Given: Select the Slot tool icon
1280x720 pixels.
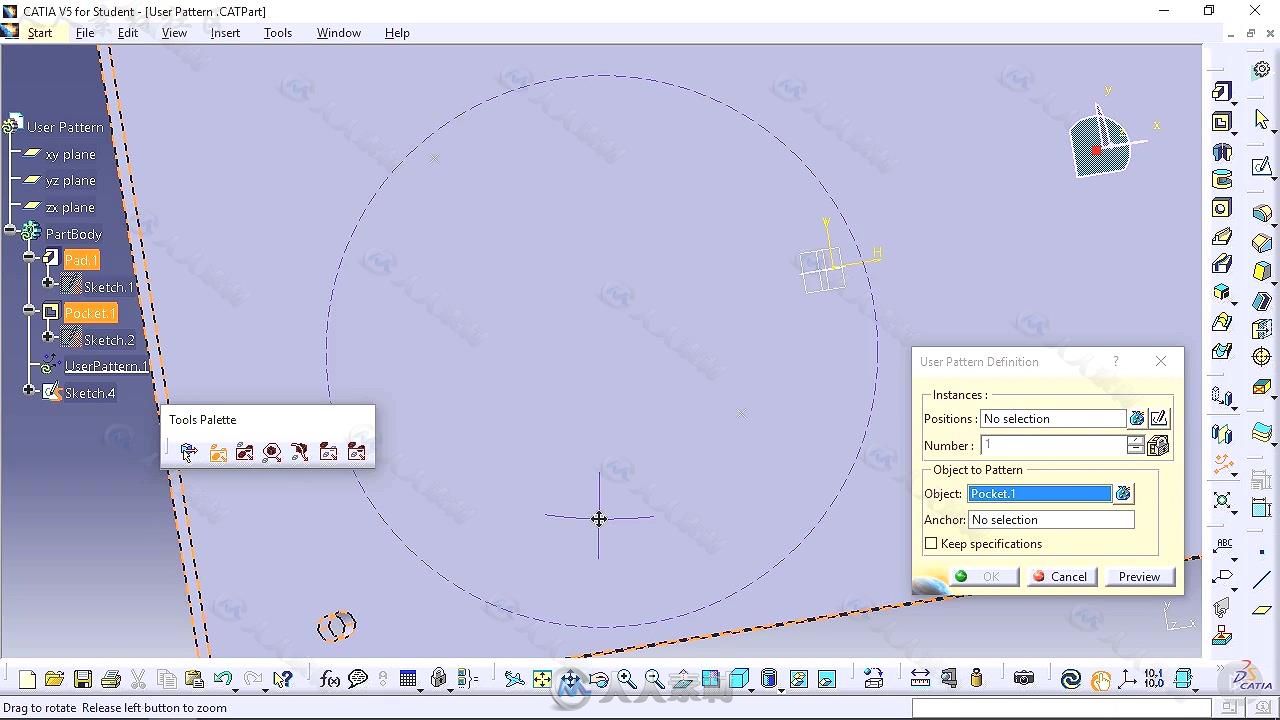Looking at the screenshot, I should [x=1221, y=264].
